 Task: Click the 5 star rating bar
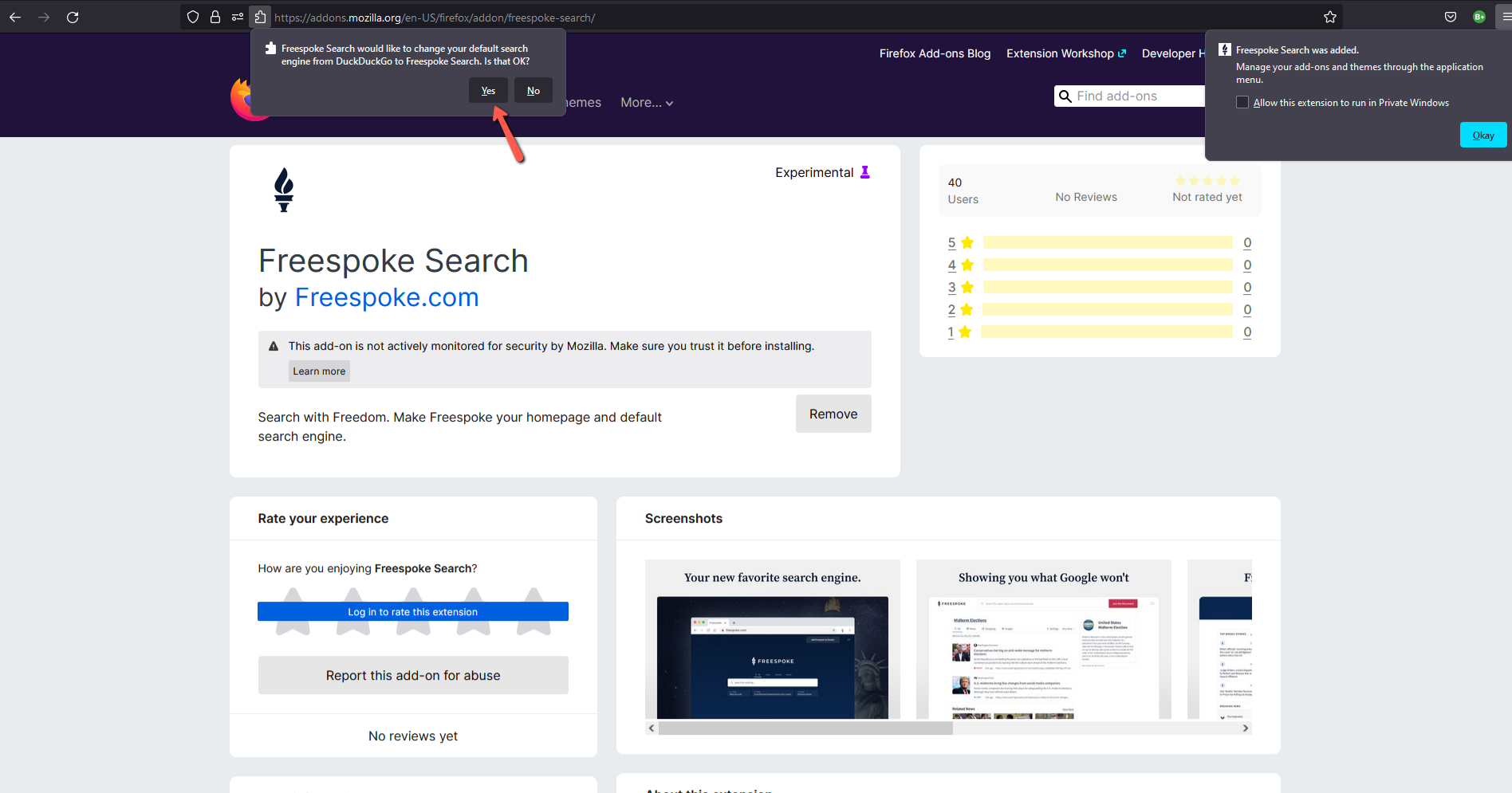coord(1108,242)
